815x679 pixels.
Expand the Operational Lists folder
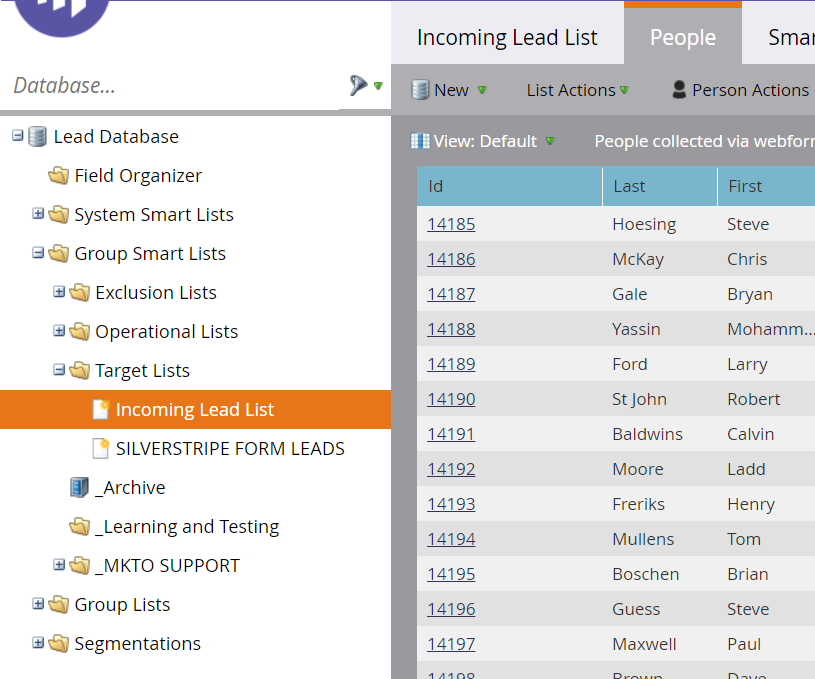(59, 331)
